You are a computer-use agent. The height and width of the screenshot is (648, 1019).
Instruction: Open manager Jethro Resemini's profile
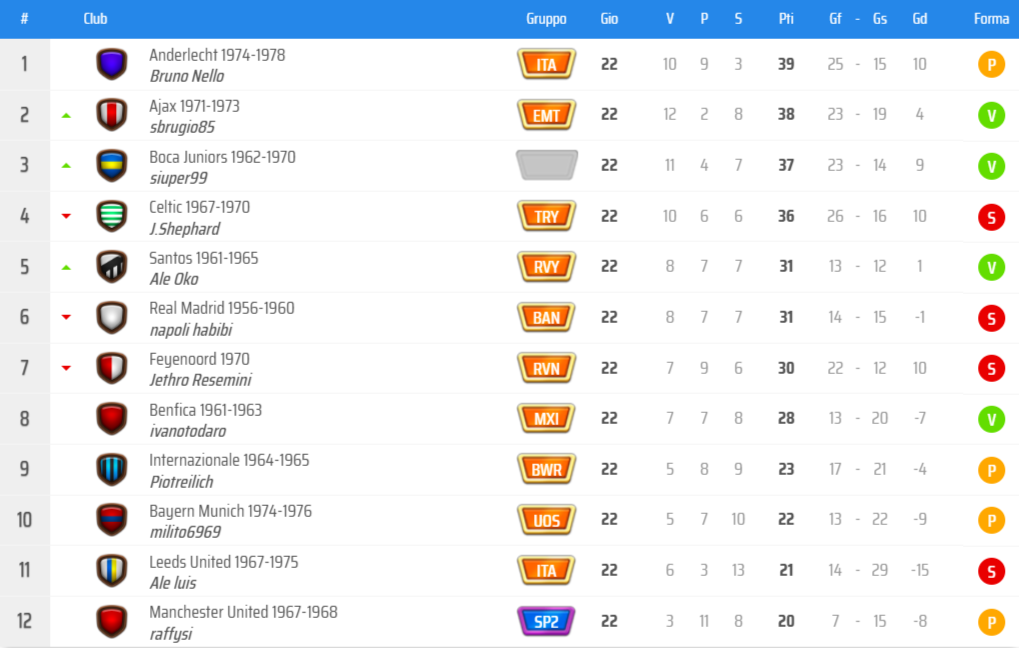[200, 380]
